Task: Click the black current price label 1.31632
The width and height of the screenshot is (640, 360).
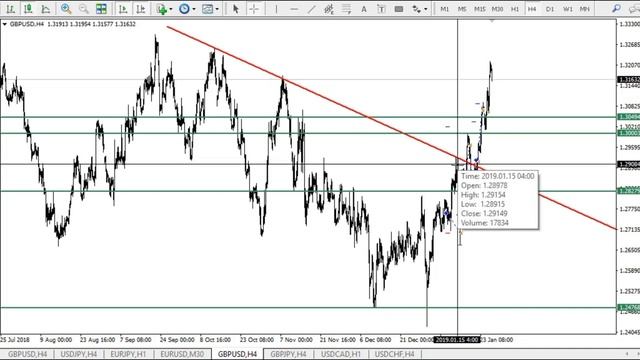Action: pyautogui.click(x=629, y=80)
